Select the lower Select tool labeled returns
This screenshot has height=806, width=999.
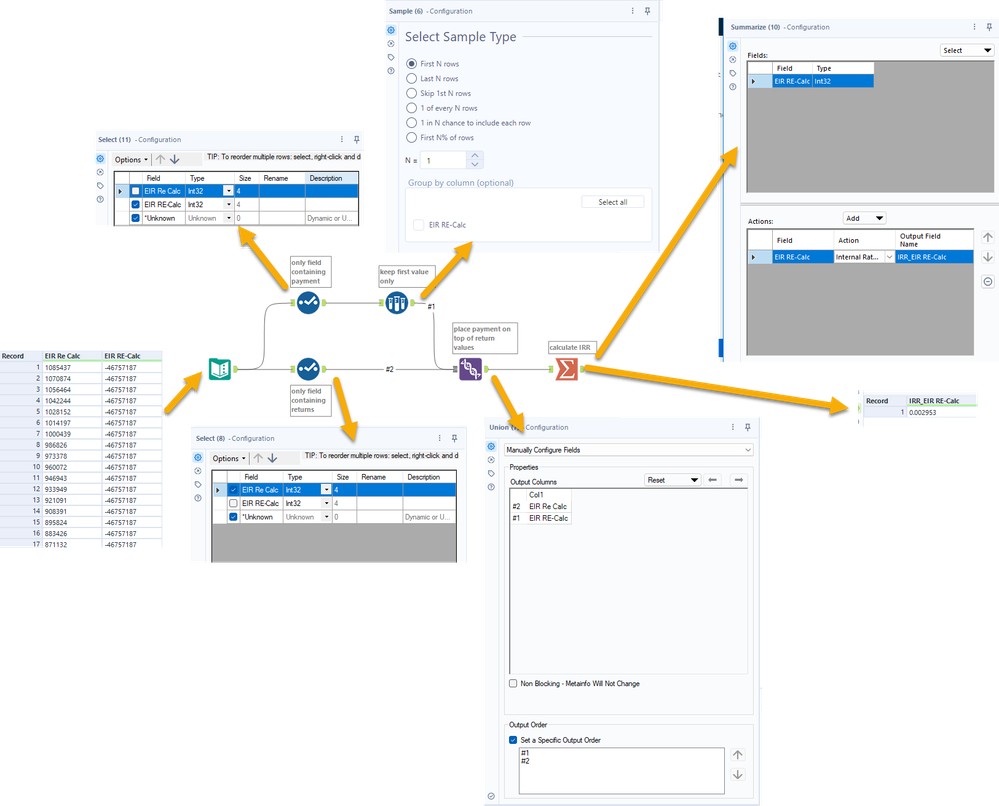coord(308,369)
